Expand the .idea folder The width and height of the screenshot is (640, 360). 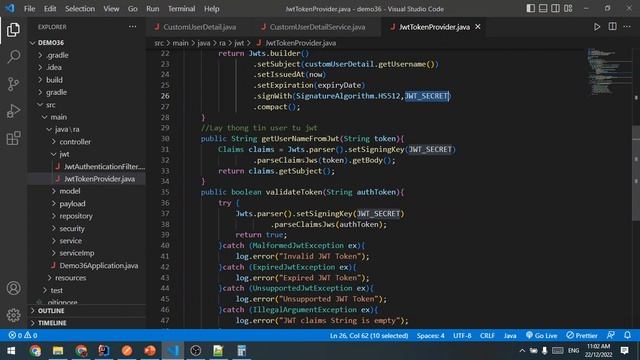pos(53,67)
